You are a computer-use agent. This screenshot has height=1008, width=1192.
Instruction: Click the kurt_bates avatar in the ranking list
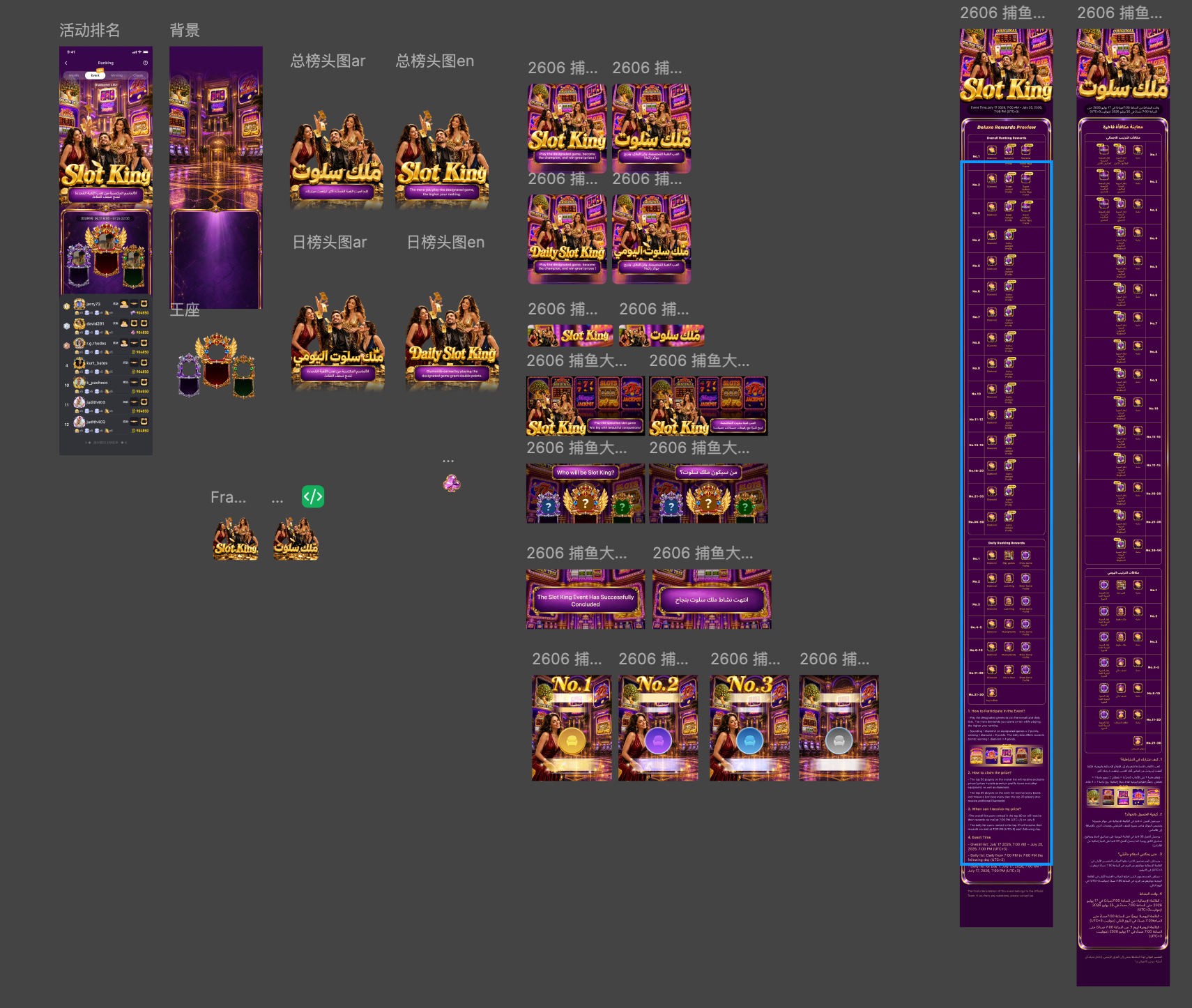tap(79, 363)
